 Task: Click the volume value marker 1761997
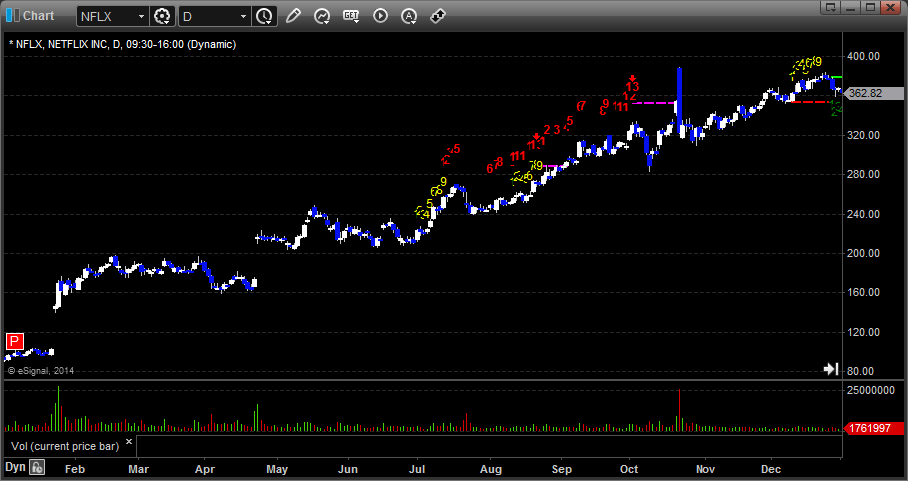point(874,428)
